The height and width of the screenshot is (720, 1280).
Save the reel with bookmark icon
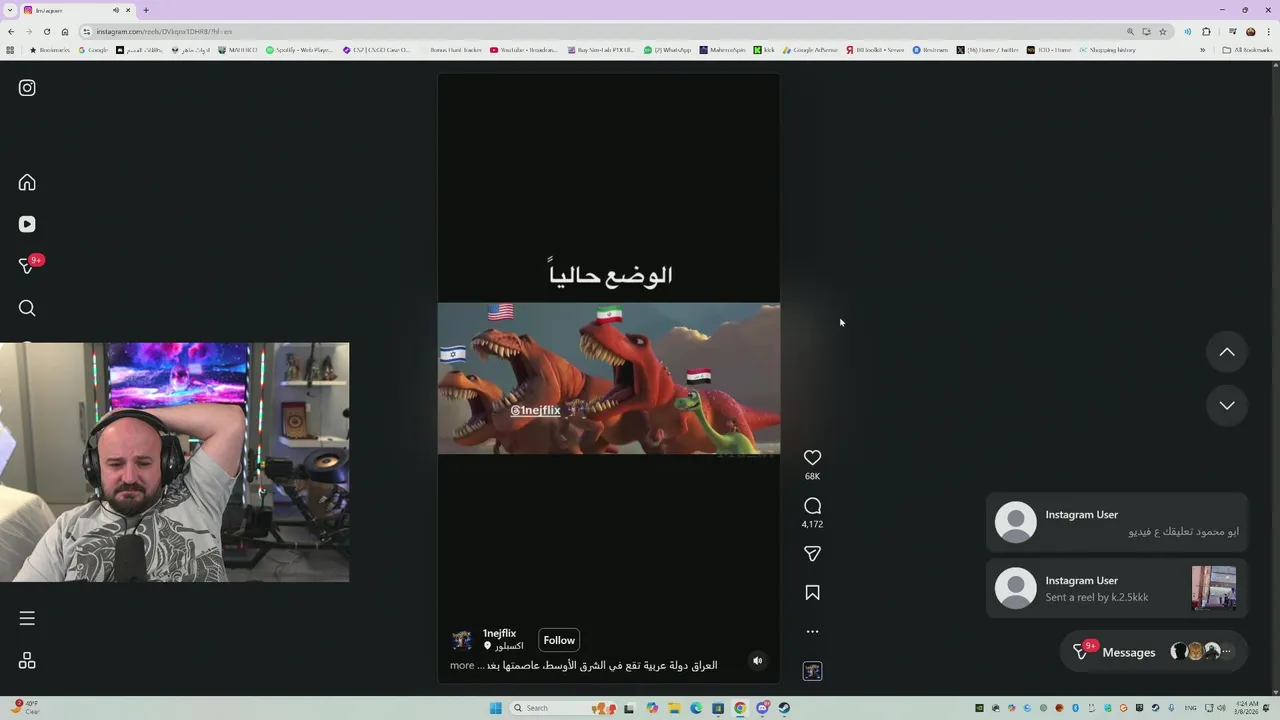tap(812, 593)
